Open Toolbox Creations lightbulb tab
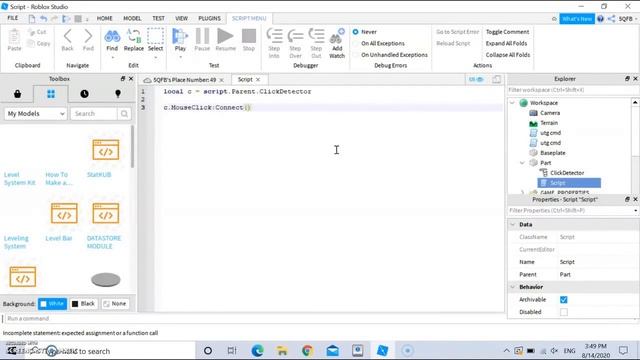The height and width of the screenshot is (360, 640). 118,94
